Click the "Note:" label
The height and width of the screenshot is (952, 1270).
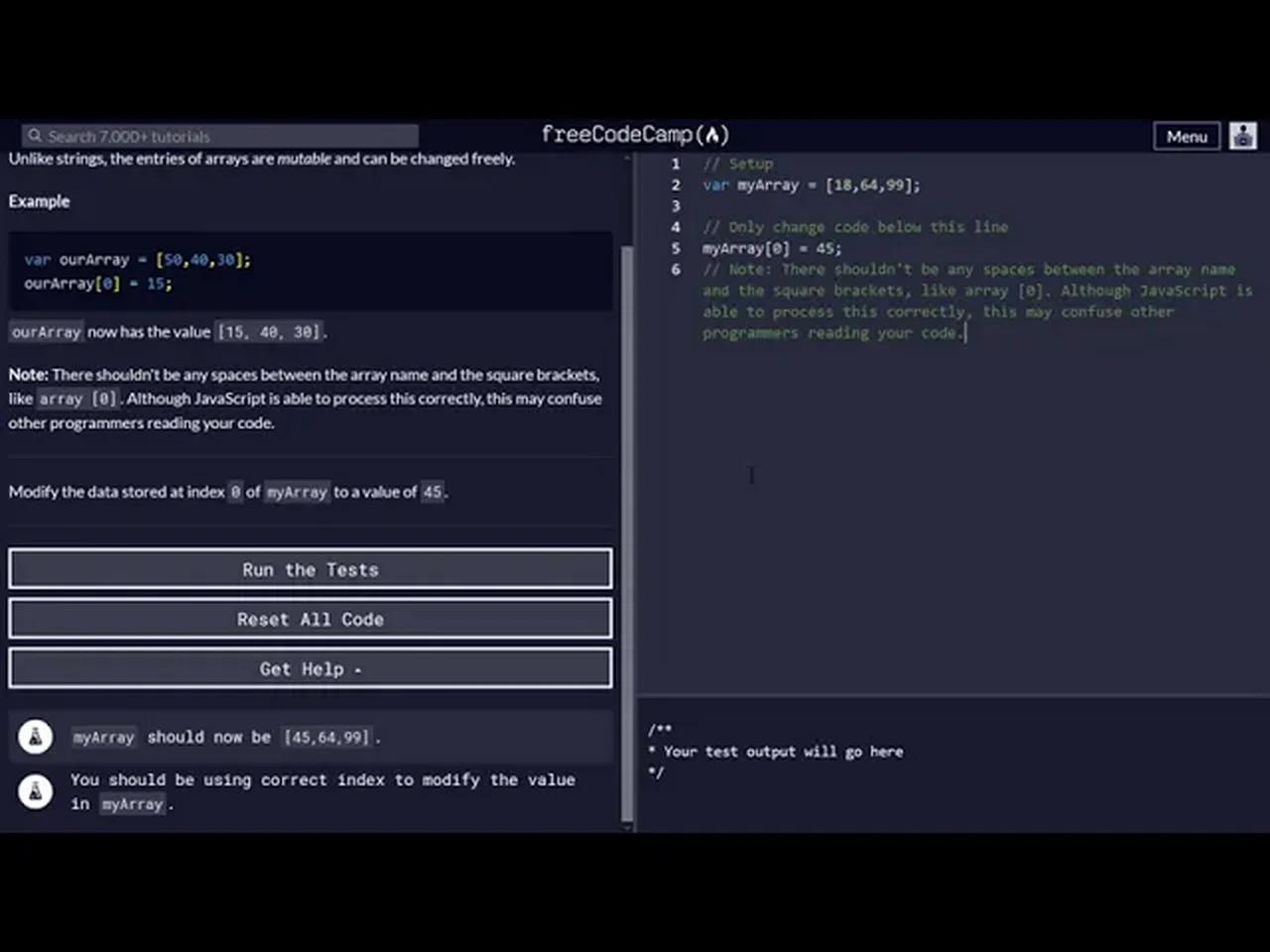point(29,375)
